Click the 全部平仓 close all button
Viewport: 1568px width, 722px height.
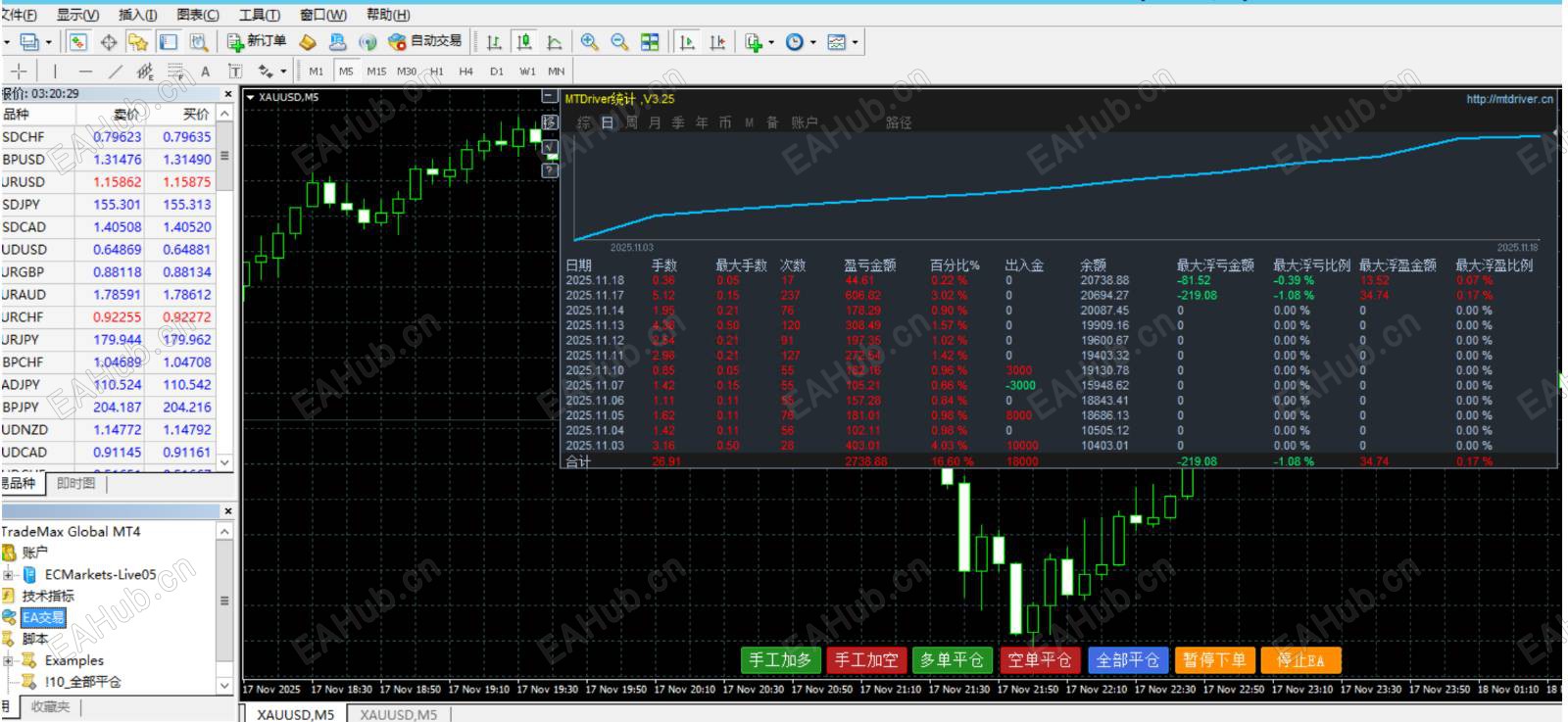[x=1127, y=660]
